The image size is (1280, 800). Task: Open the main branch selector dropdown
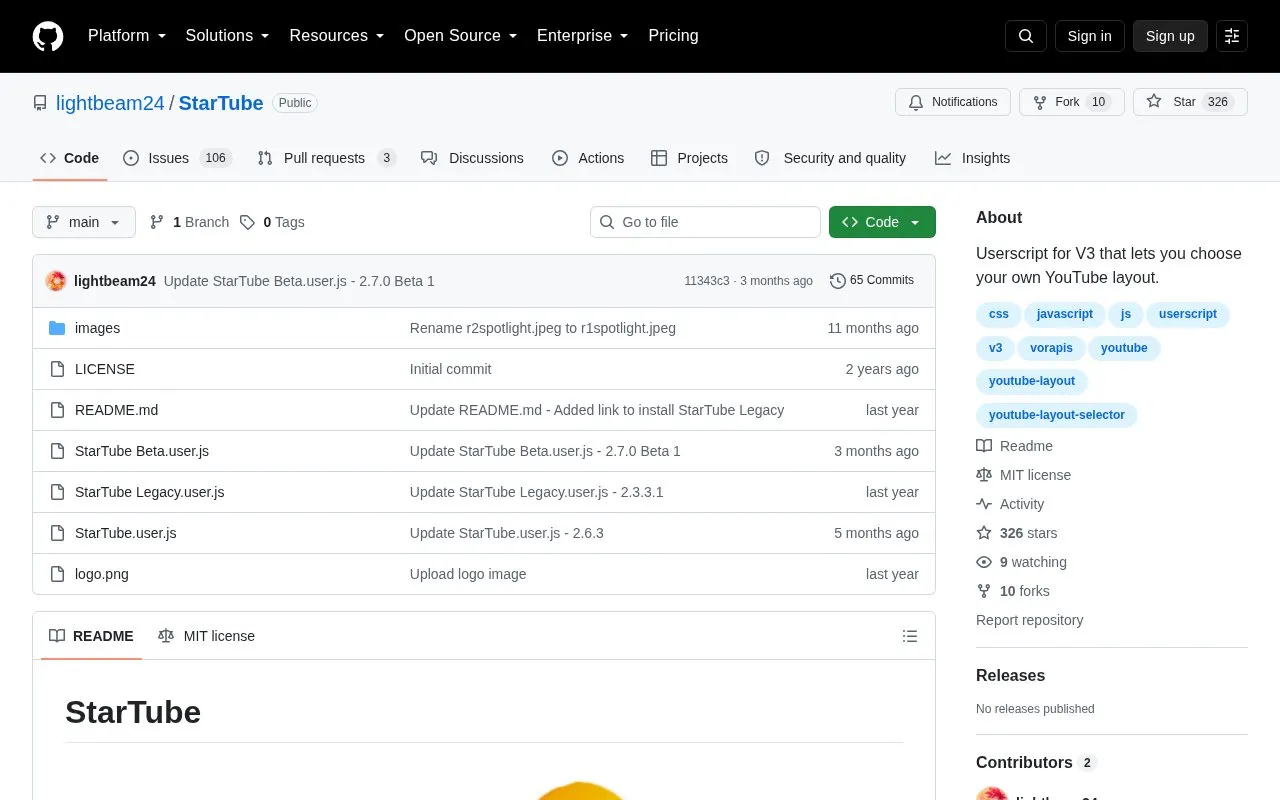point(84,222)
